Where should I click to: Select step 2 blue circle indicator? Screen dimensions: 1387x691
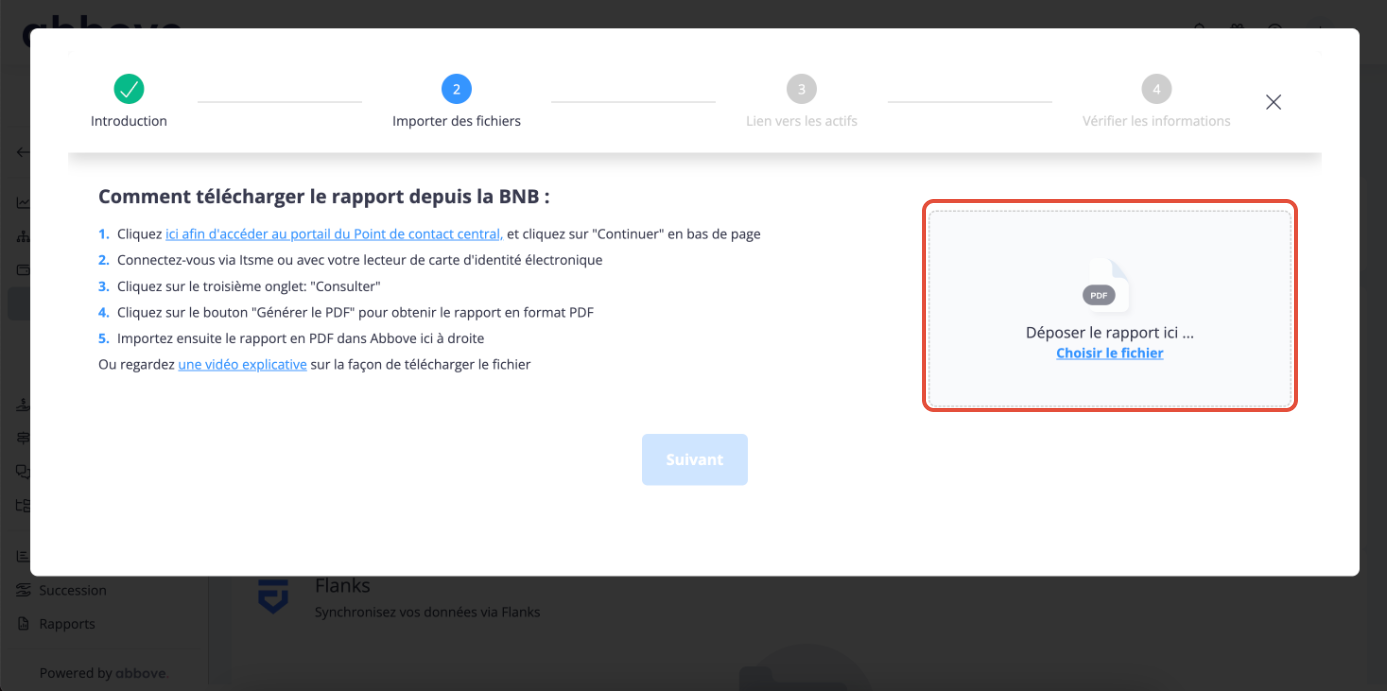click(456, 89)
